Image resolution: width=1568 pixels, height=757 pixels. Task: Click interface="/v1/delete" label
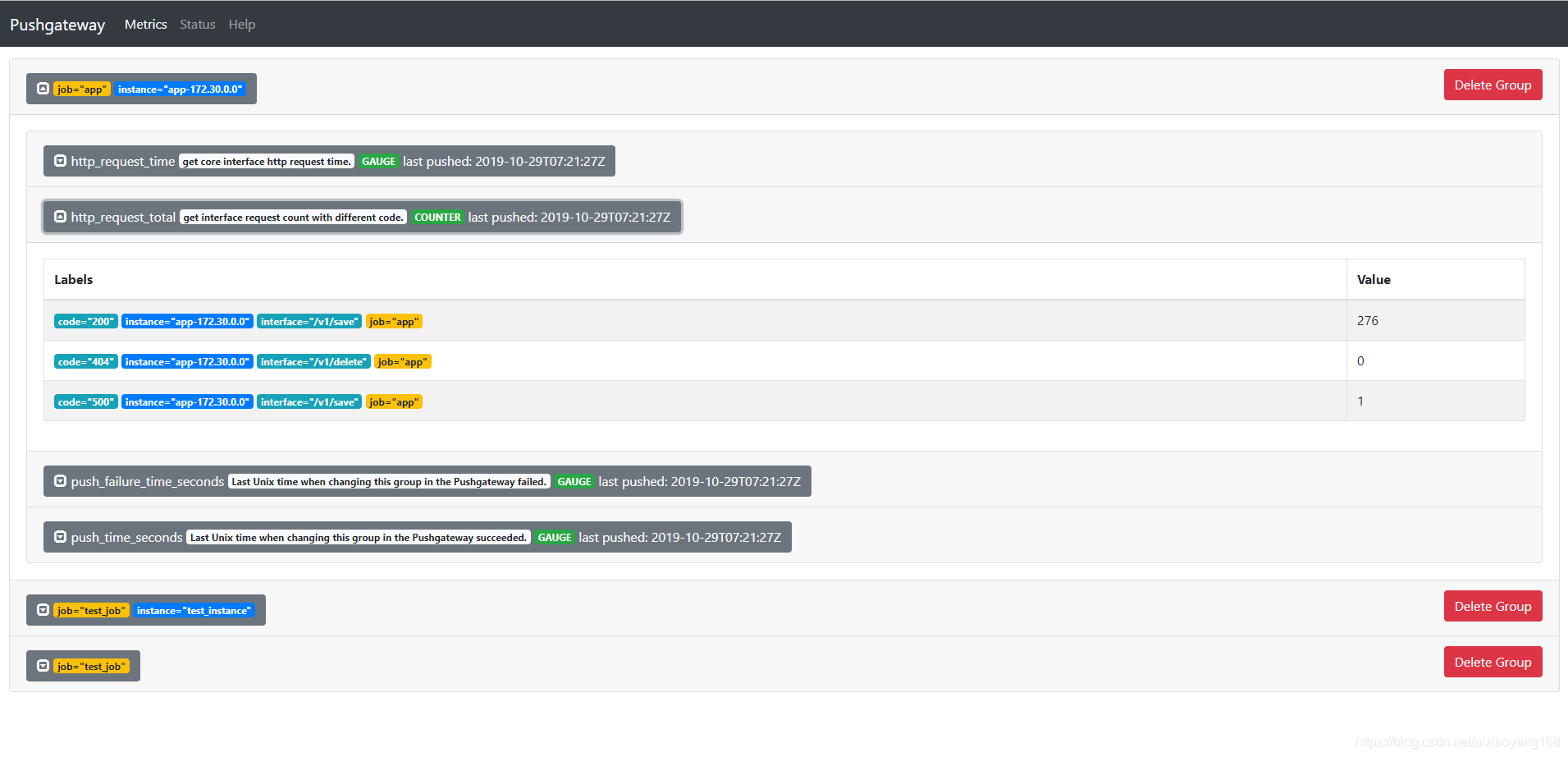313,362
